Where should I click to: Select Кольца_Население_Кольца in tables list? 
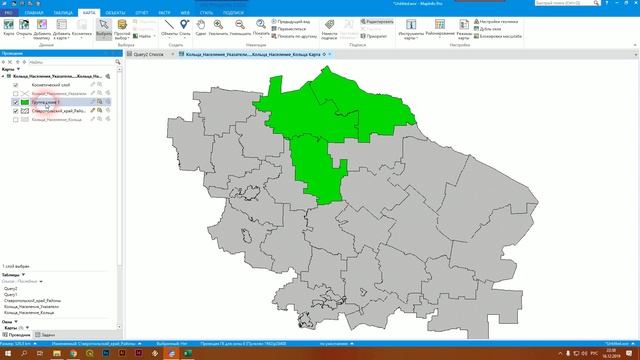point(29,312)
